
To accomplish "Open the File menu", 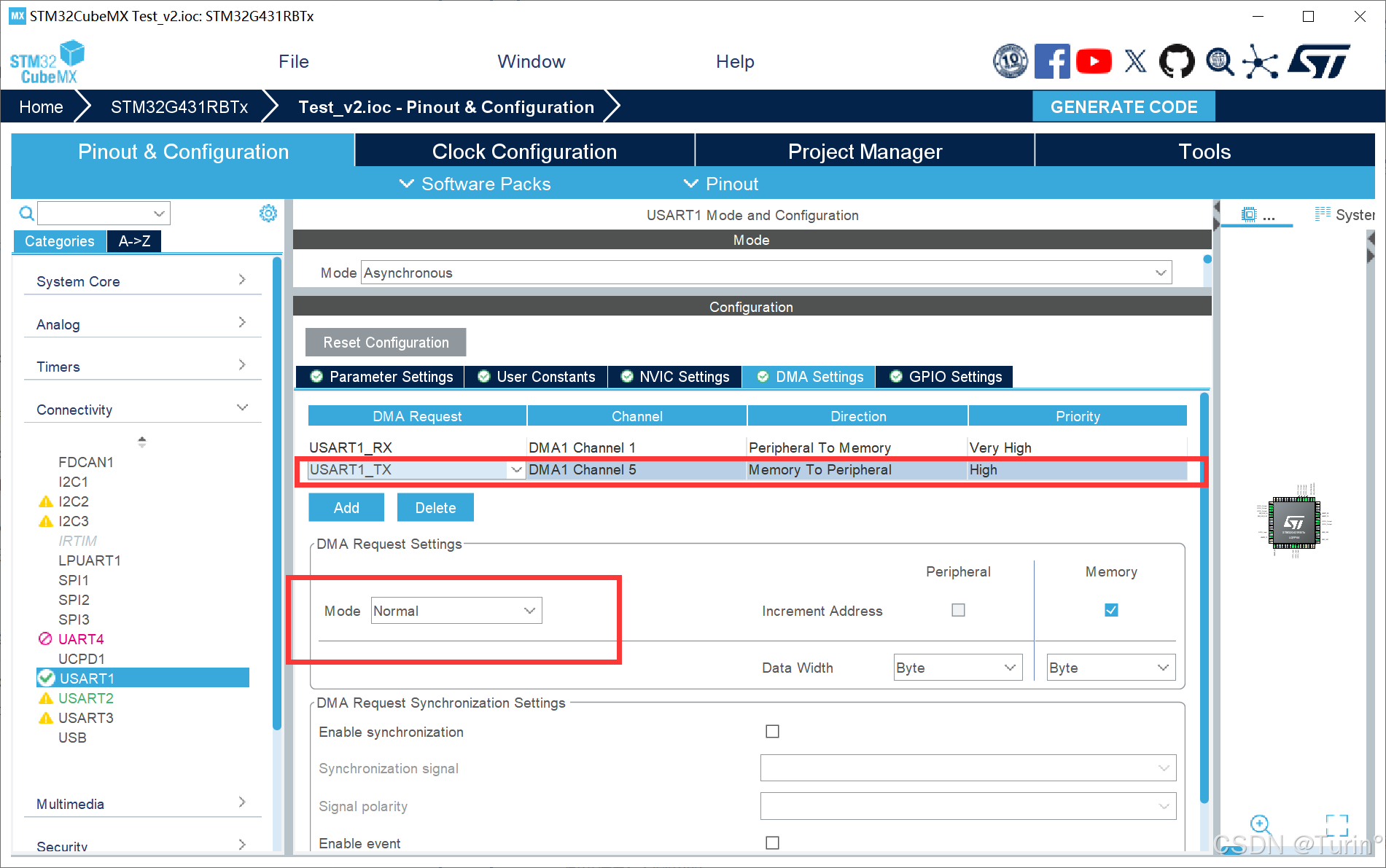I will pyautogui.click(x=294, y=62).
